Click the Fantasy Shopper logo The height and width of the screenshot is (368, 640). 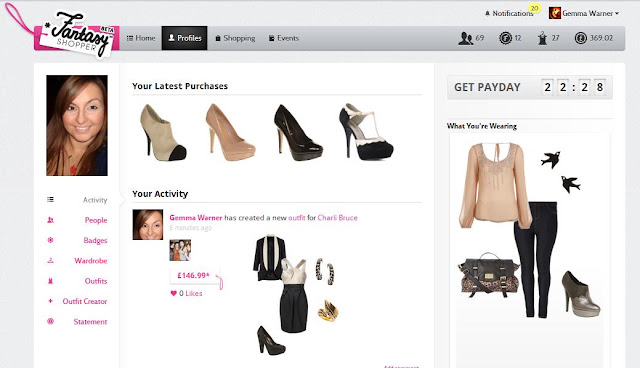[77, 36]
